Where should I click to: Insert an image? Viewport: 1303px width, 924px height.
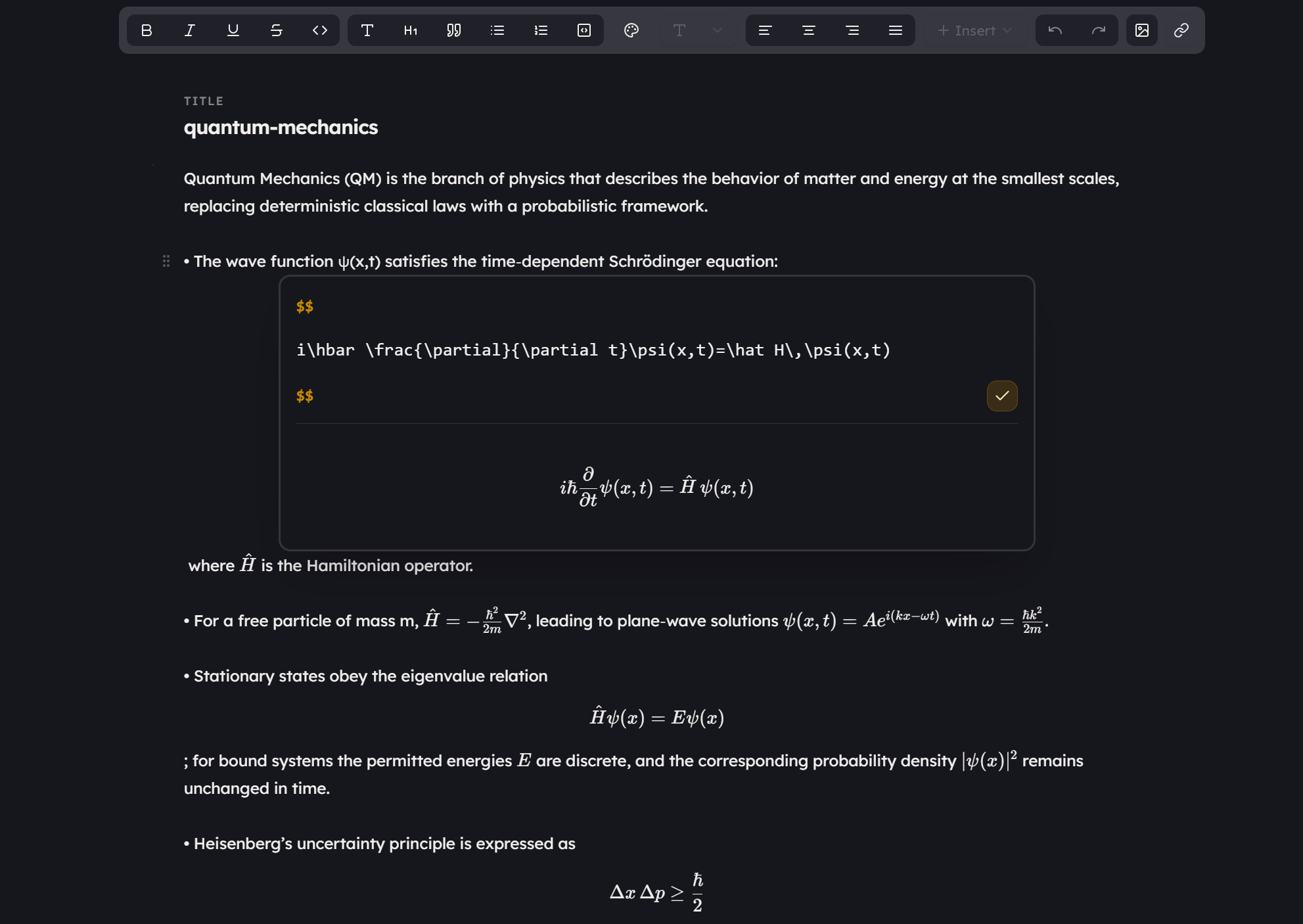click(x=1141, y=30)
